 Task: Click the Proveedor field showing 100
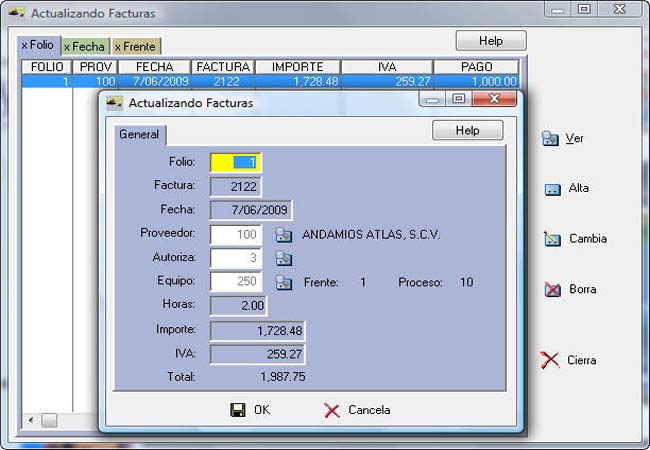pos(235,235)
